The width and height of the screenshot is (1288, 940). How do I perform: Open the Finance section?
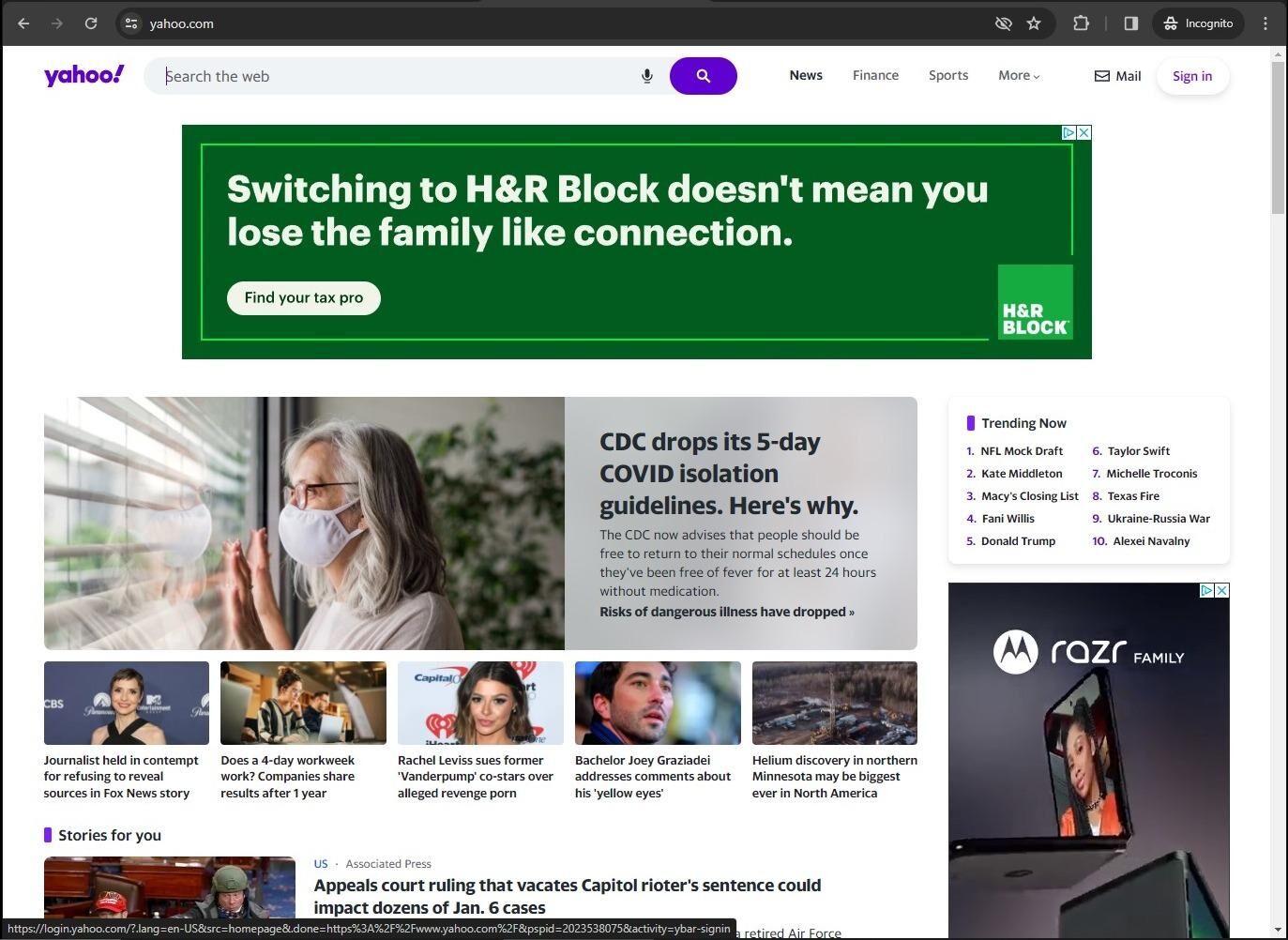coord(875,75)
